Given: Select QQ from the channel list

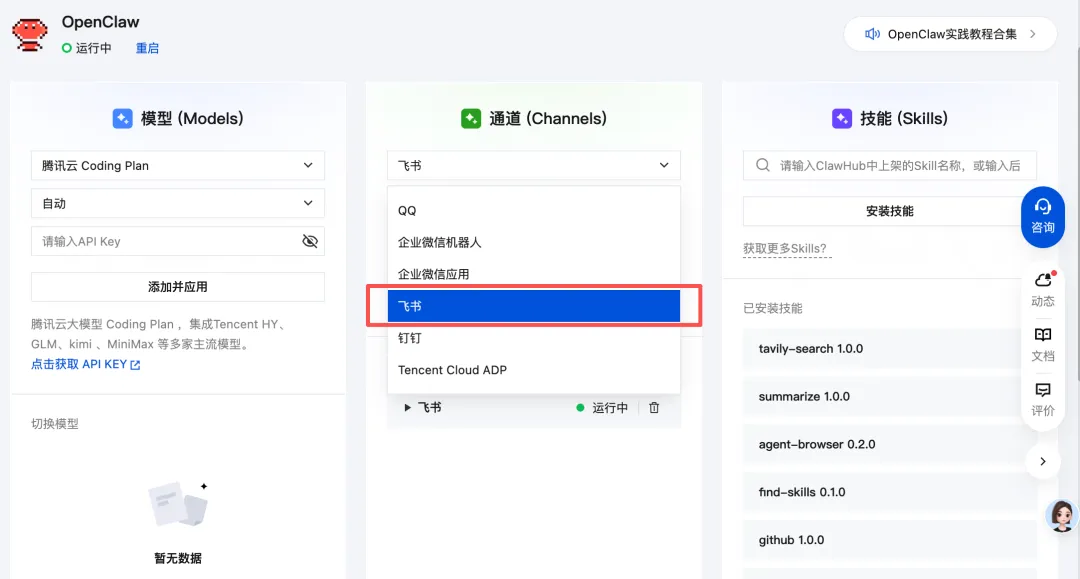Looking at the screenshot, I should [x=534, y=211].
